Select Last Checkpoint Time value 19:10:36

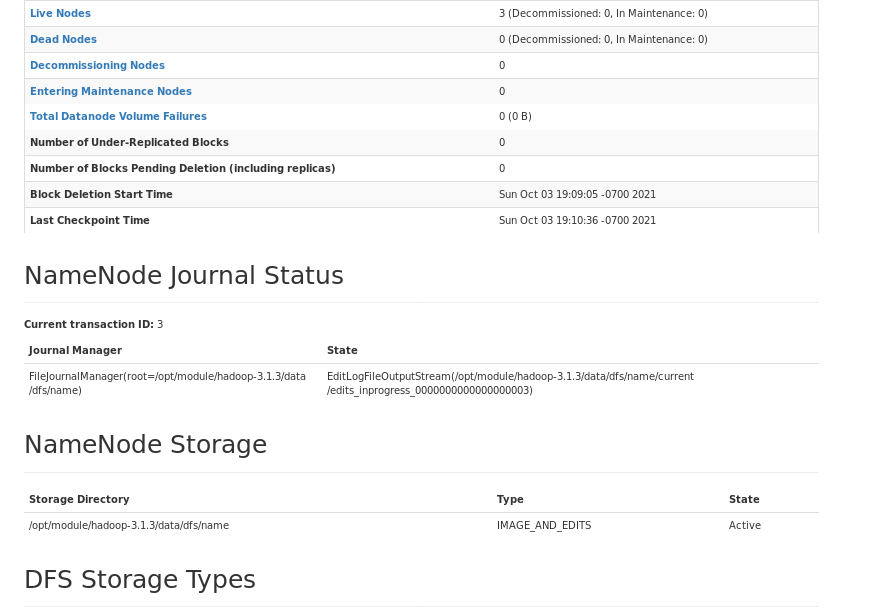(x=577, y=220)
